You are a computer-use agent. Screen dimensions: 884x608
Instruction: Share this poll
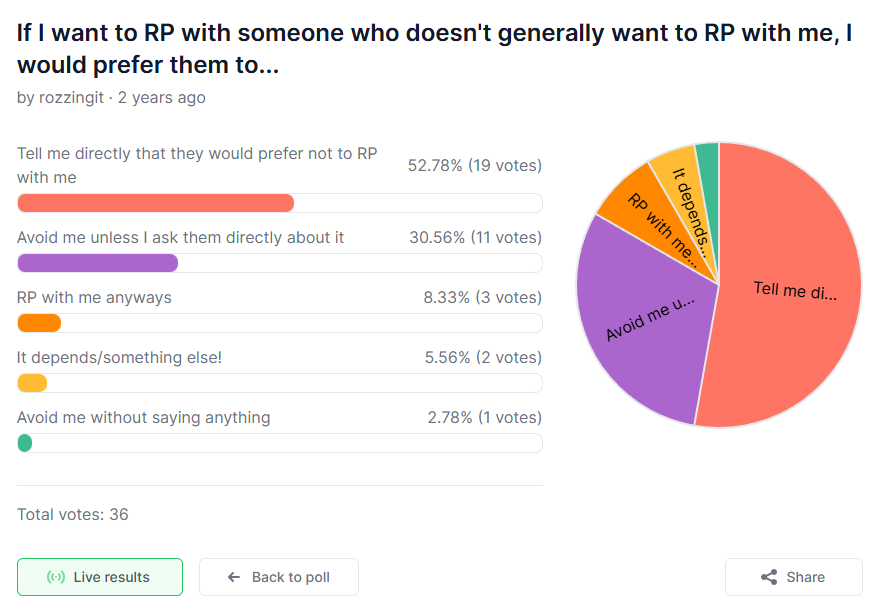pos(793,577)
